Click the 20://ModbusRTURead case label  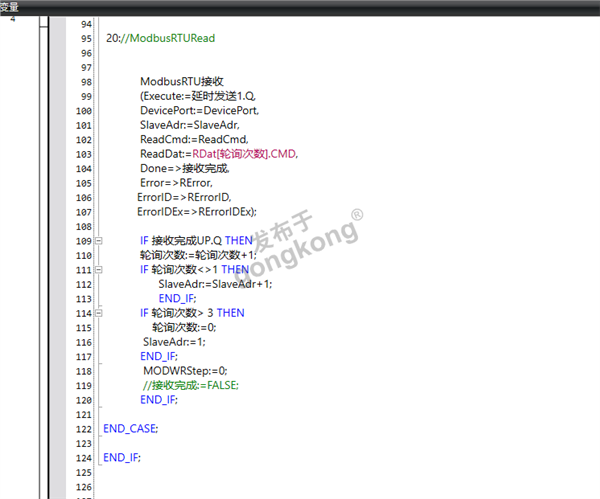point(160,38)
